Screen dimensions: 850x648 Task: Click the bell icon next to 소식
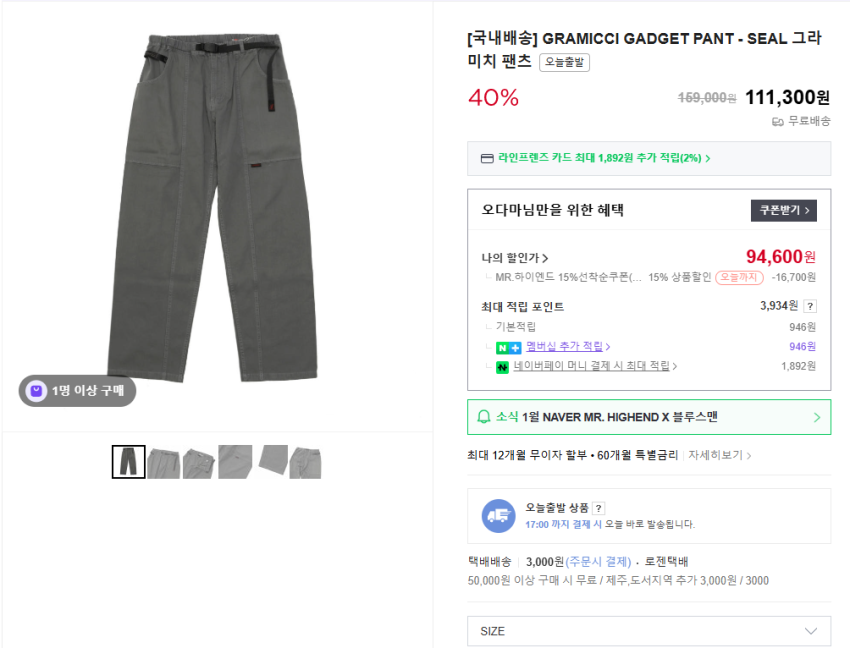[x=485, y=417]
